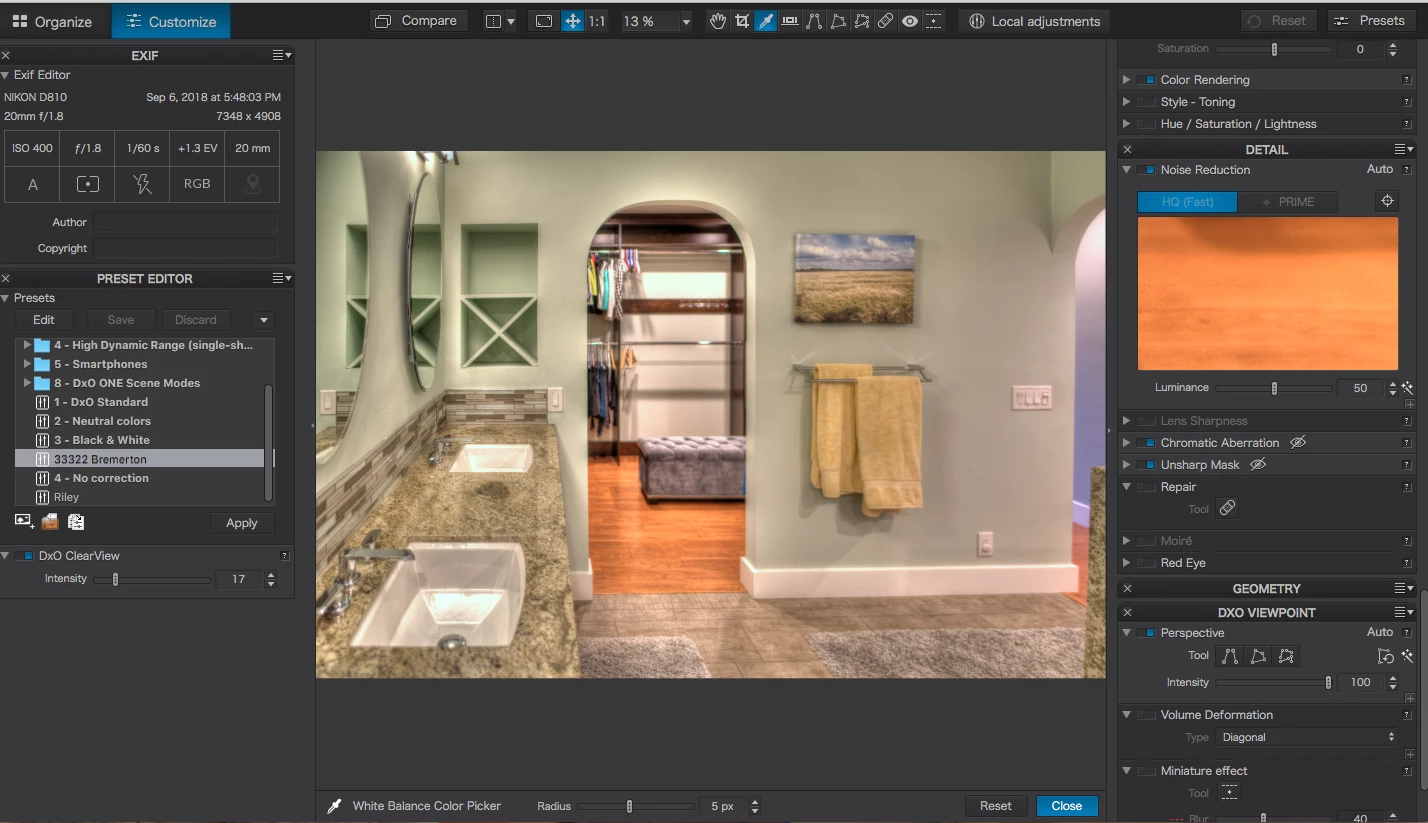Viewport: 1428px width, 823px height.
Task: Select the Force parallels tool in top toolbar
Action: pyautogui.click(x=813, y=21)
